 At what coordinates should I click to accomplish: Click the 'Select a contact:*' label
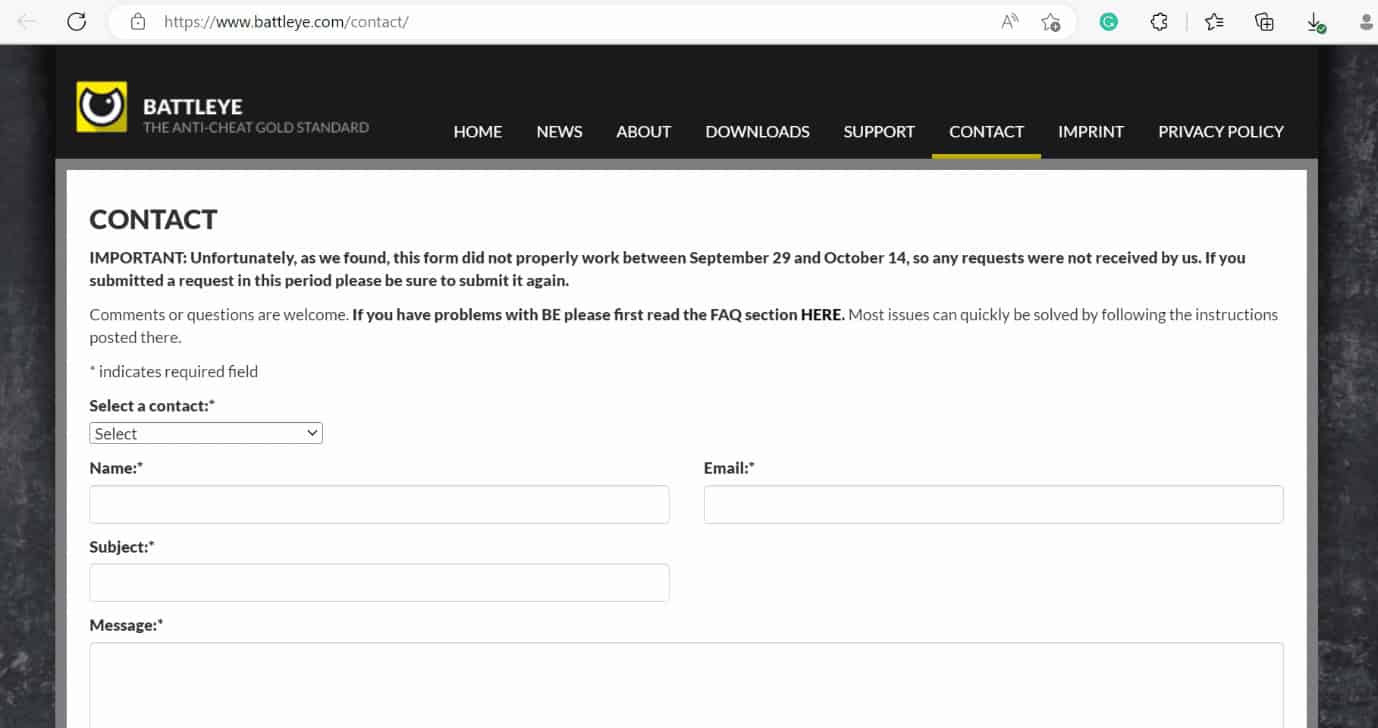coord(152,405)
